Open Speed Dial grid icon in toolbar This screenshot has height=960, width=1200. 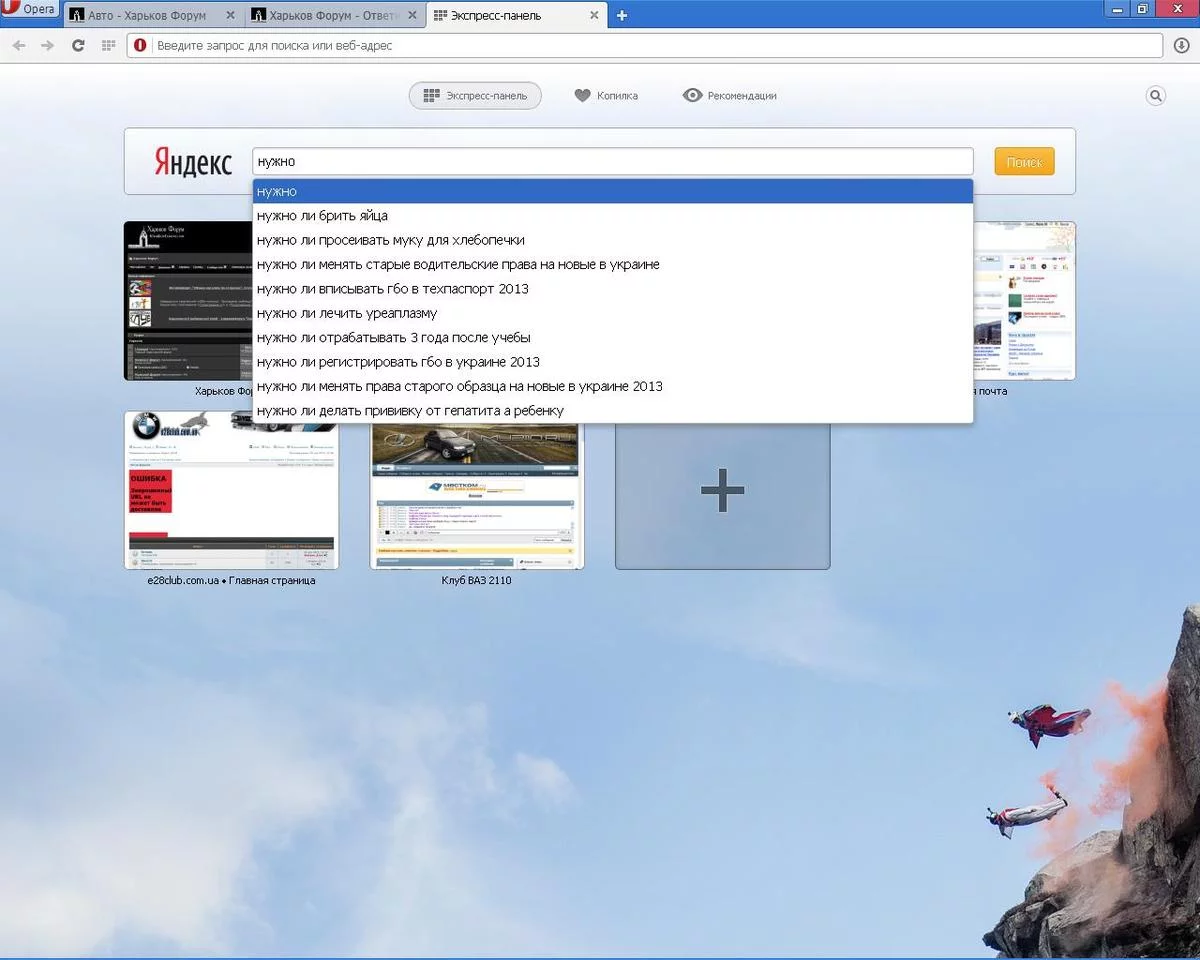108,45
